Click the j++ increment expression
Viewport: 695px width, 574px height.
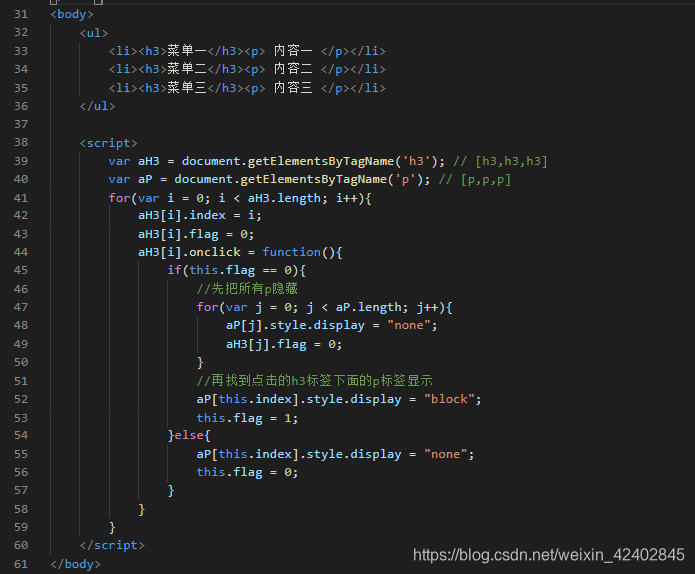(427, 308)
